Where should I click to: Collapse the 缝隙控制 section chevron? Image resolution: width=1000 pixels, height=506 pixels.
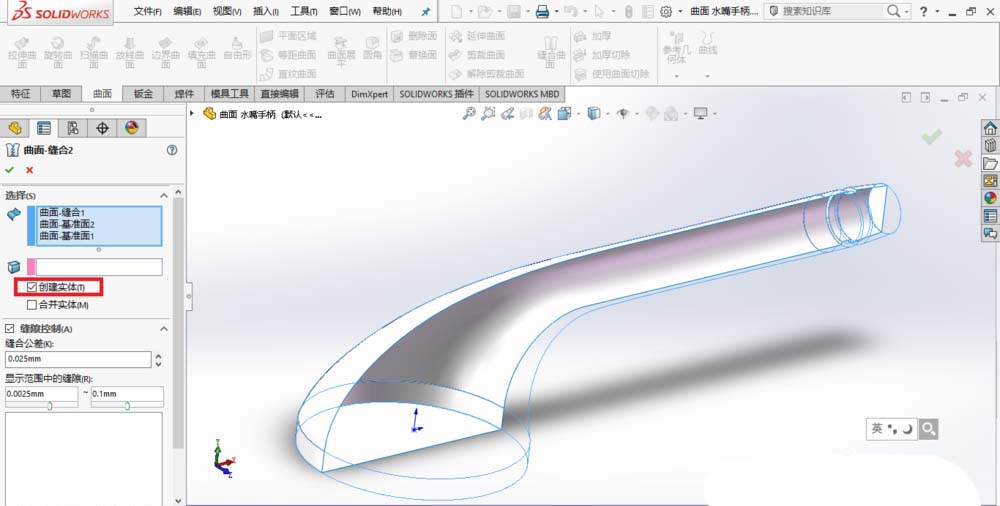coord(163,329)
